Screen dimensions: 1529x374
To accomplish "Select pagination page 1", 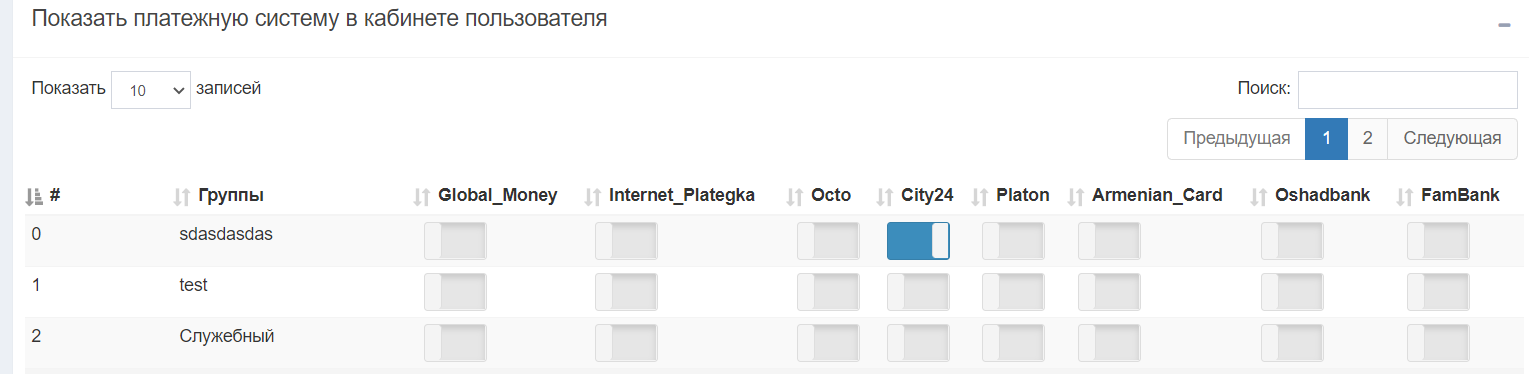I will [1326, 139].
